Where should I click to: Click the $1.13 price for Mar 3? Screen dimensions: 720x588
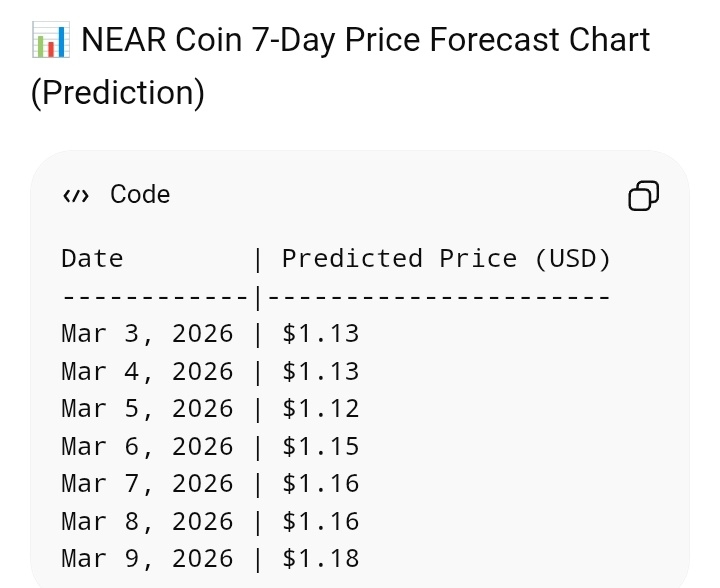click(x=321, y=334)
